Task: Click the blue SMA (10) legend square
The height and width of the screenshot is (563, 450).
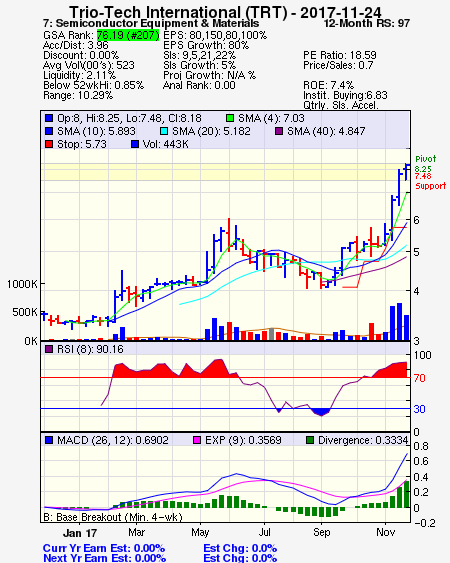Action: point(49,131)
